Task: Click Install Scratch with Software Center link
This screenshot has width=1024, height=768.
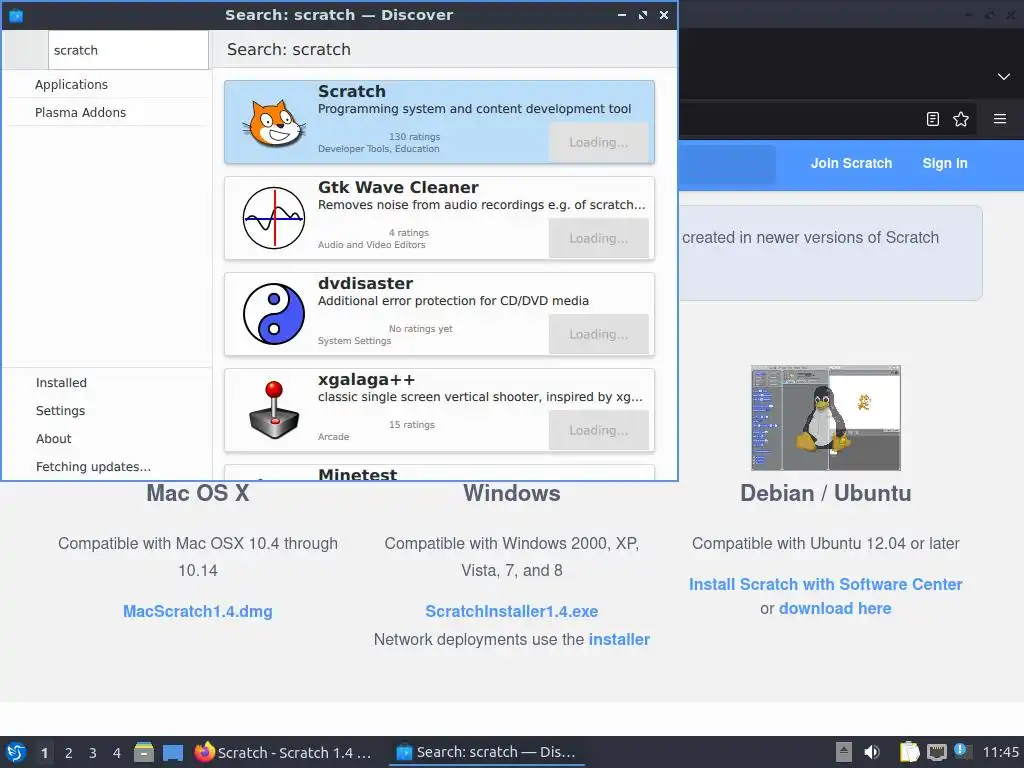Action: click(x=825, y=584)
